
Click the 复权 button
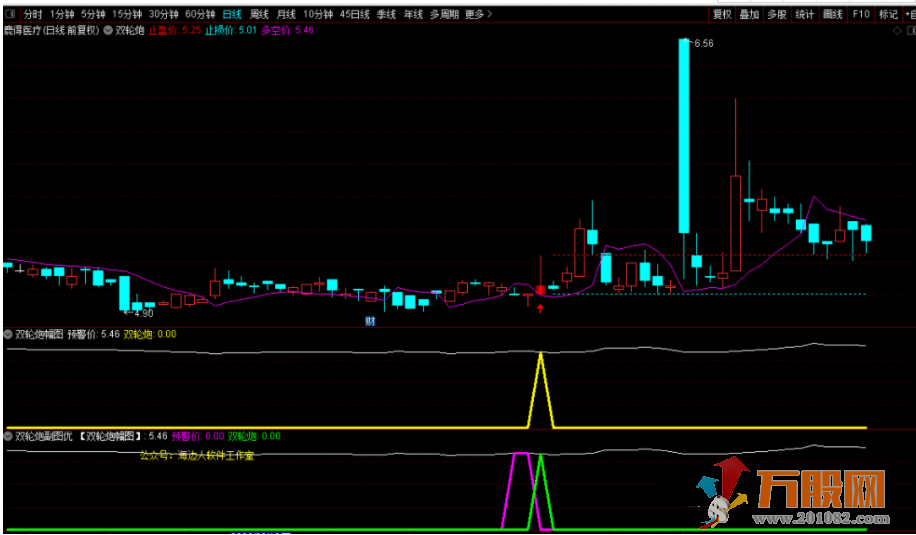click(x=723, y=14)
